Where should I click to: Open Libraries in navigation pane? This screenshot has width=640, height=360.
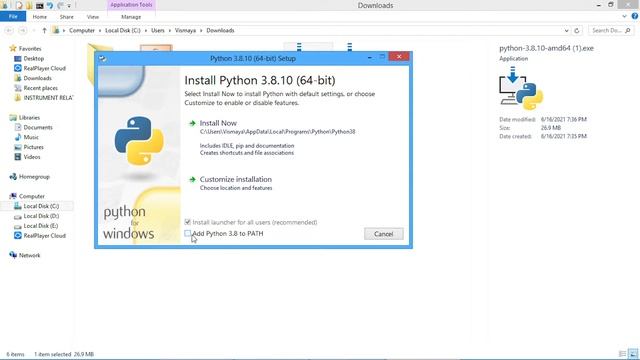pos(29,118)
